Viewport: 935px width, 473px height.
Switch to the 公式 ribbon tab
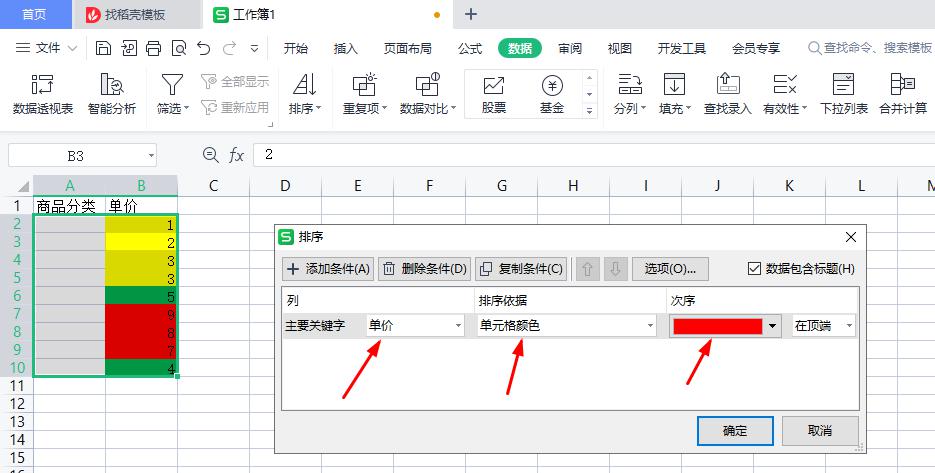(470, 48)
